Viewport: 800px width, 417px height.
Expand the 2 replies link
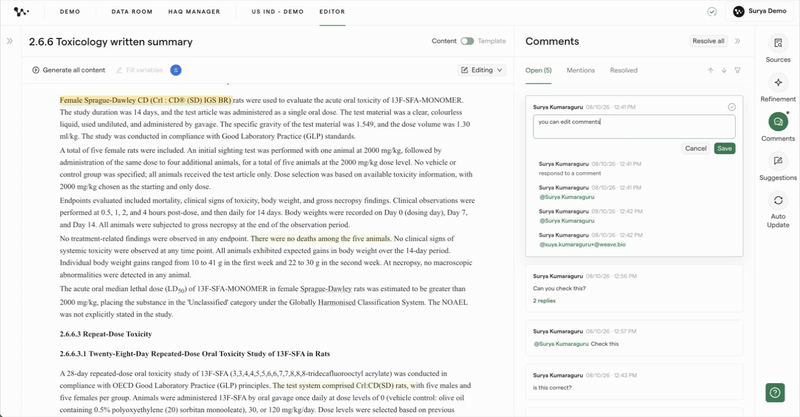pyautogui.click(x=544, y=301)
